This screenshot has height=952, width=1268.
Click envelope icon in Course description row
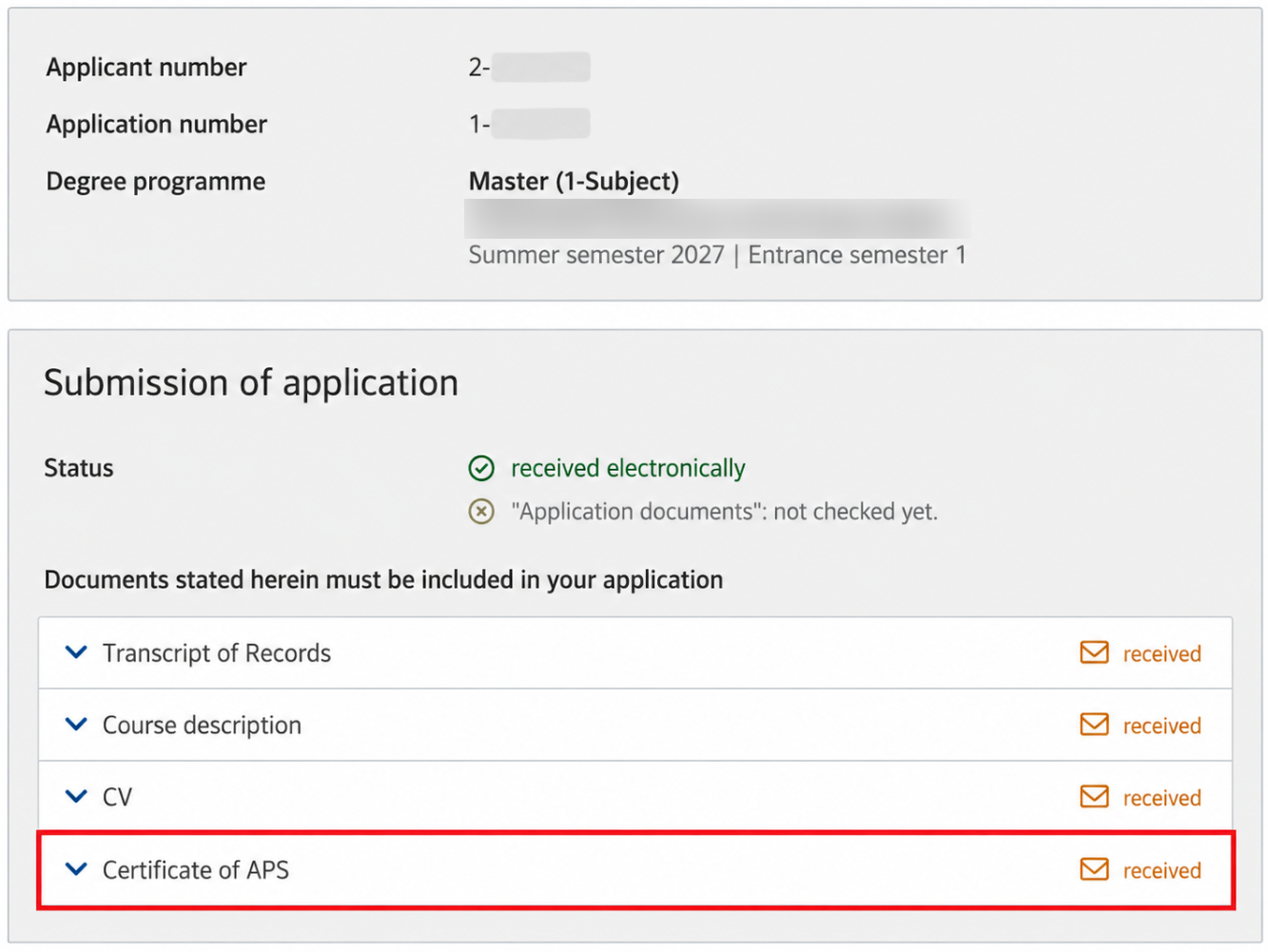1094,725
